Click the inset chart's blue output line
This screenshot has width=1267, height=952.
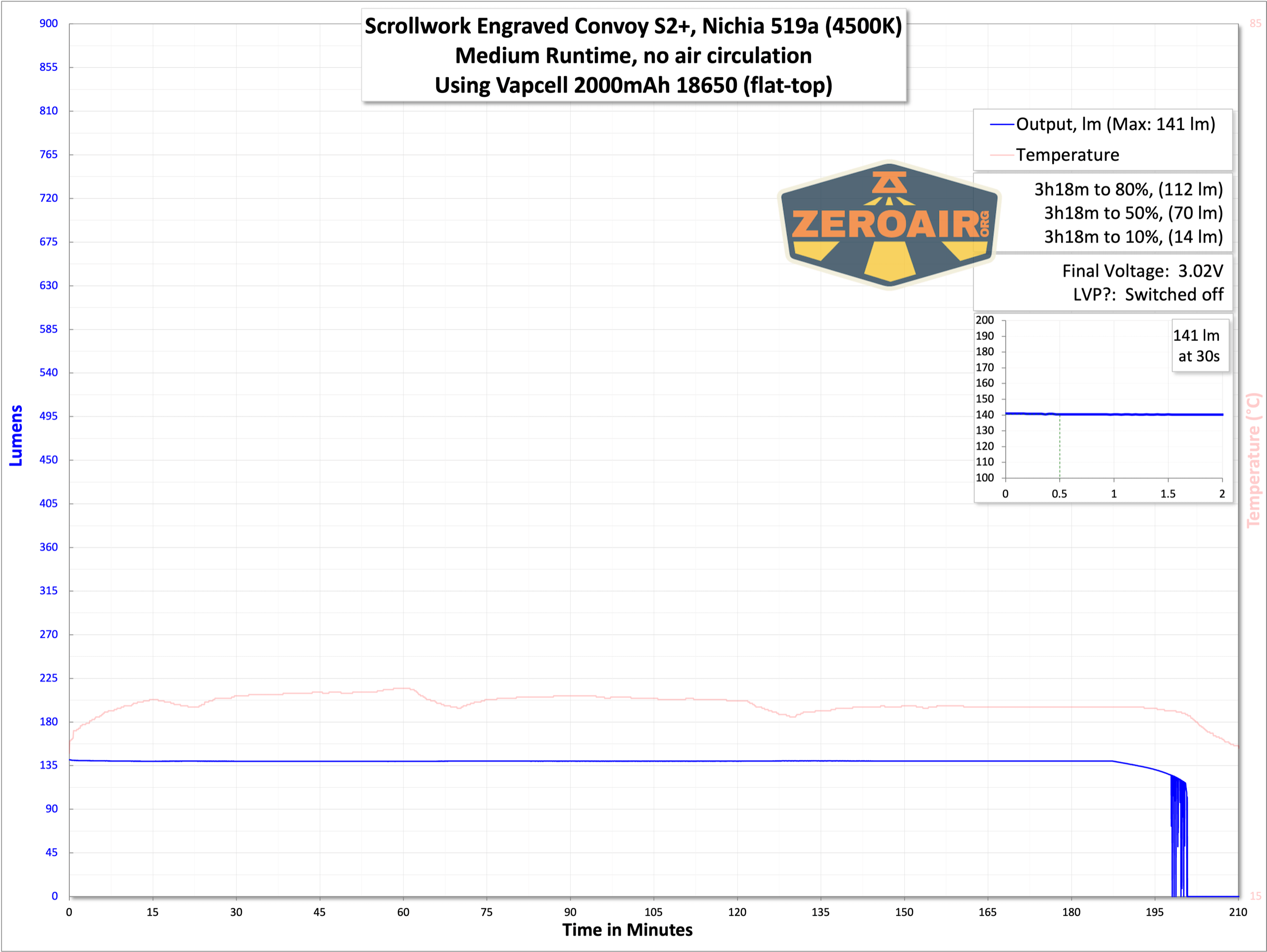click(x=1140, y=414)
